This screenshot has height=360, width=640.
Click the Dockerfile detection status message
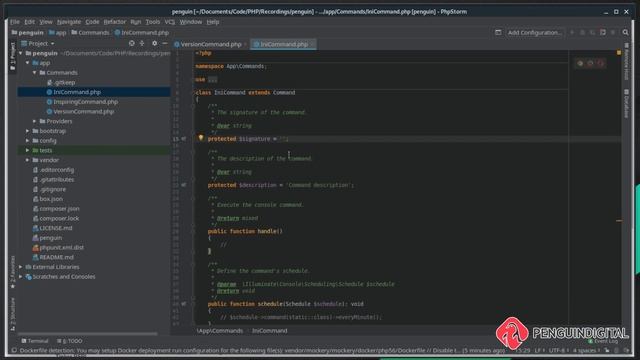(261, 350)
